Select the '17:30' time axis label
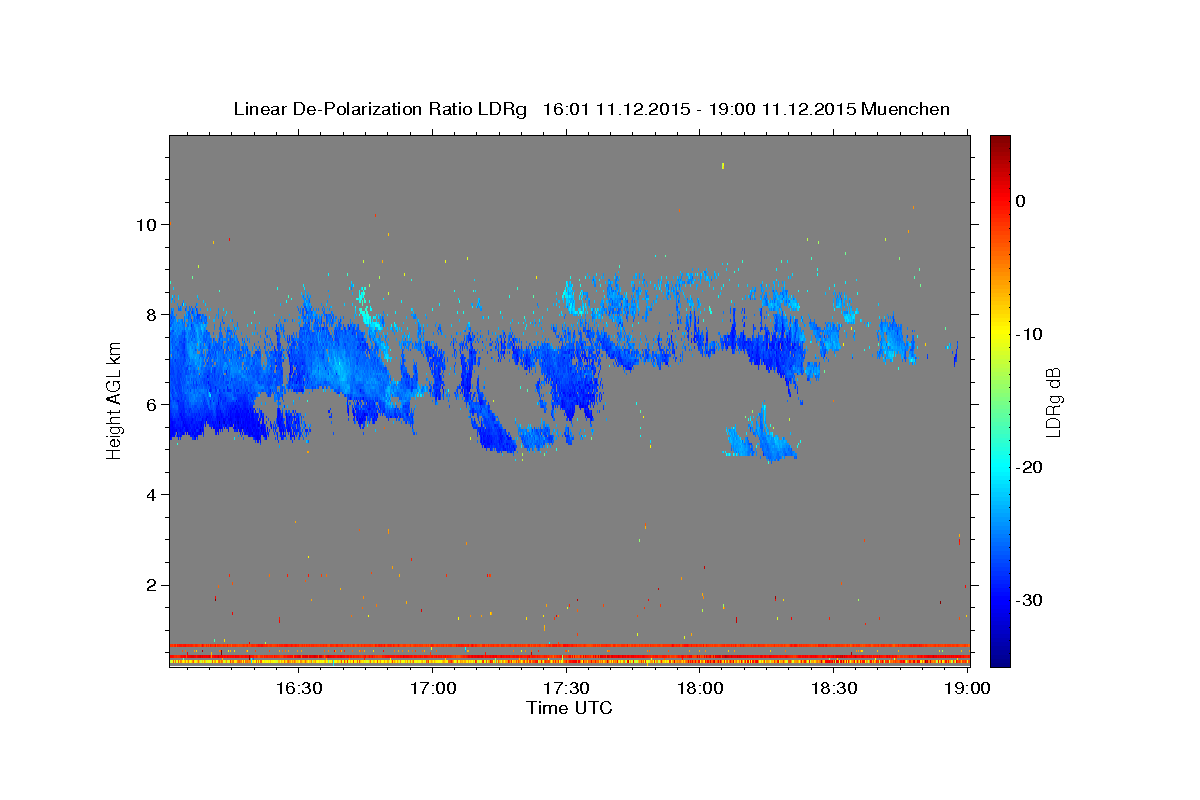 click(x=566, y=688)
